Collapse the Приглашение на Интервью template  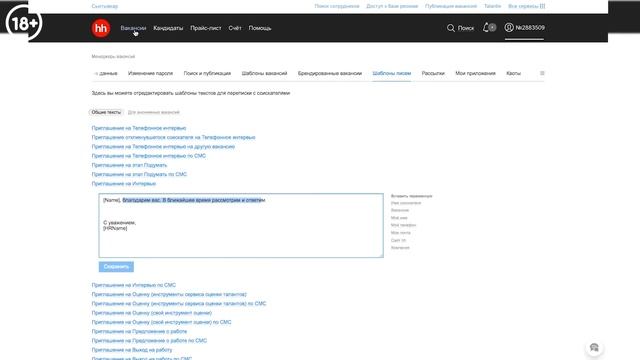pyautogui.click(x=124, y=184)
